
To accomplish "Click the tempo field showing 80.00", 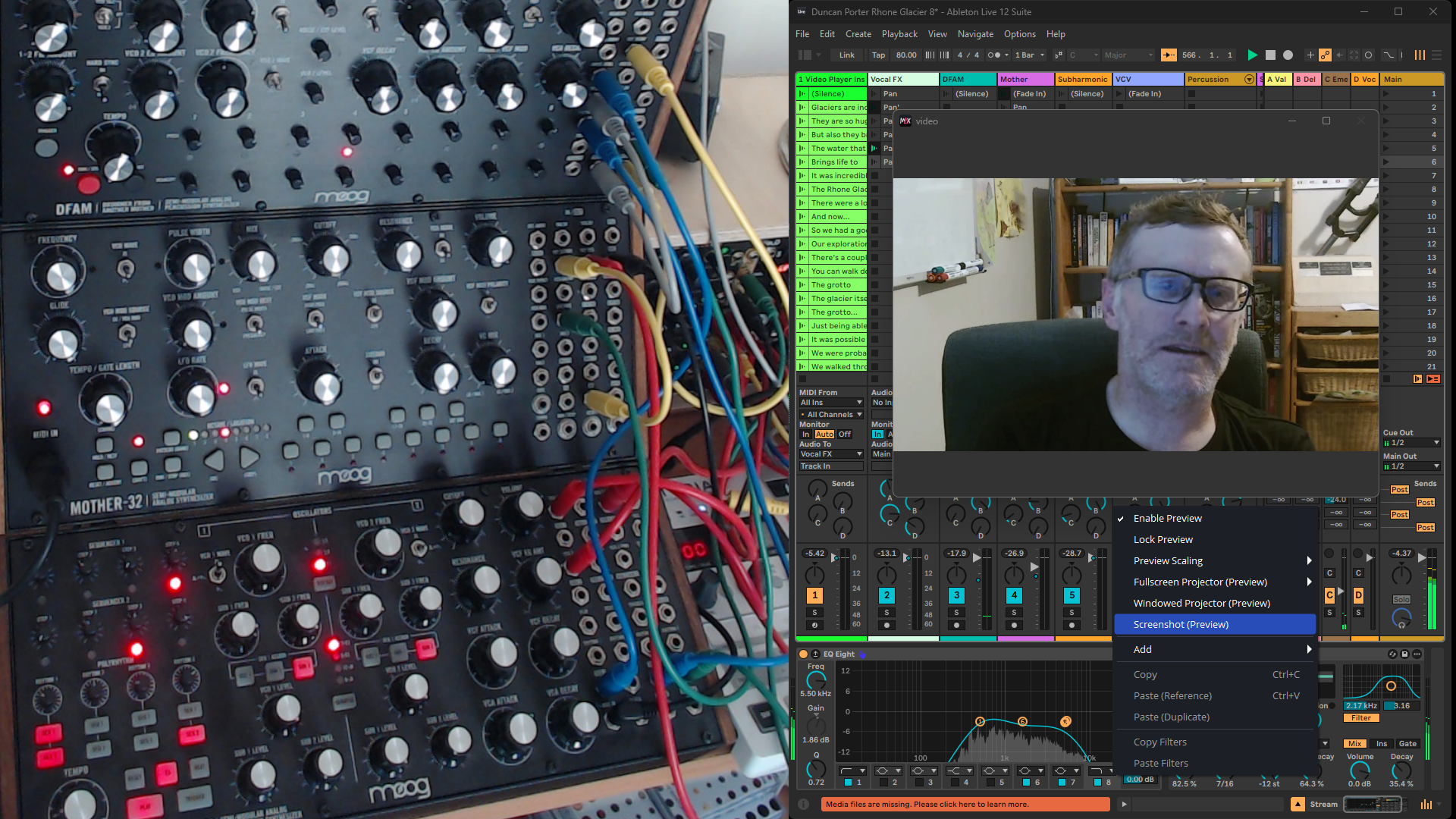I will coord(906,55).
